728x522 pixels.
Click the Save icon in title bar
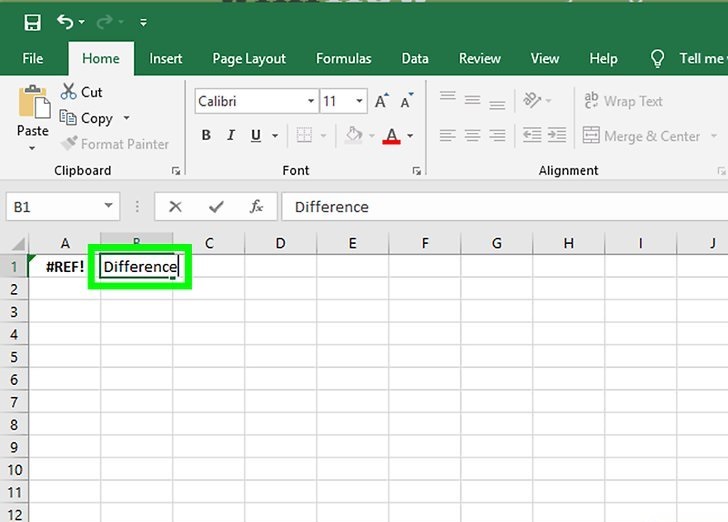(x=32, y=22)
